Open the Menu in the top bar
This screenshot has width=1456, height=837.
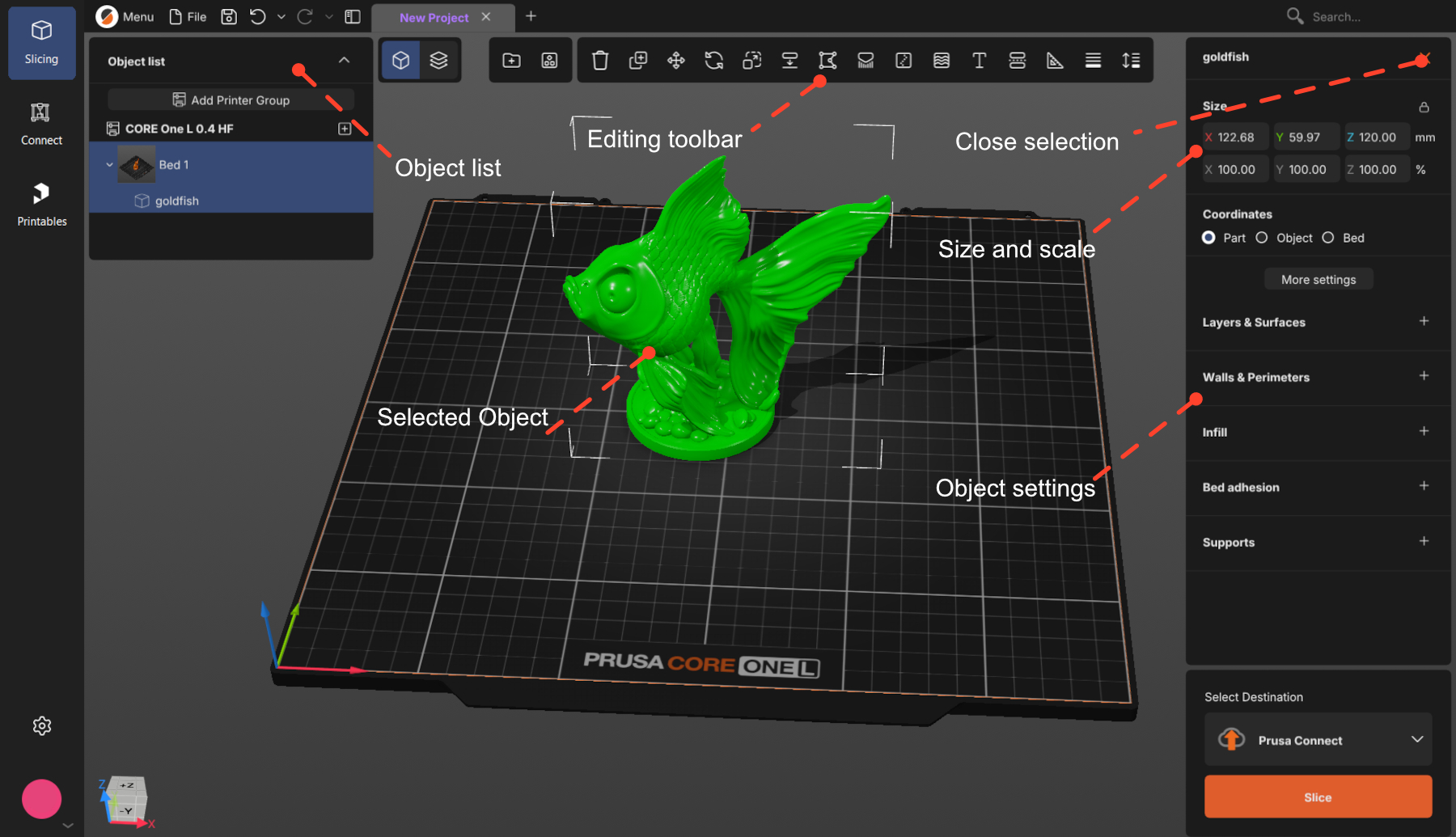[125, 16]
